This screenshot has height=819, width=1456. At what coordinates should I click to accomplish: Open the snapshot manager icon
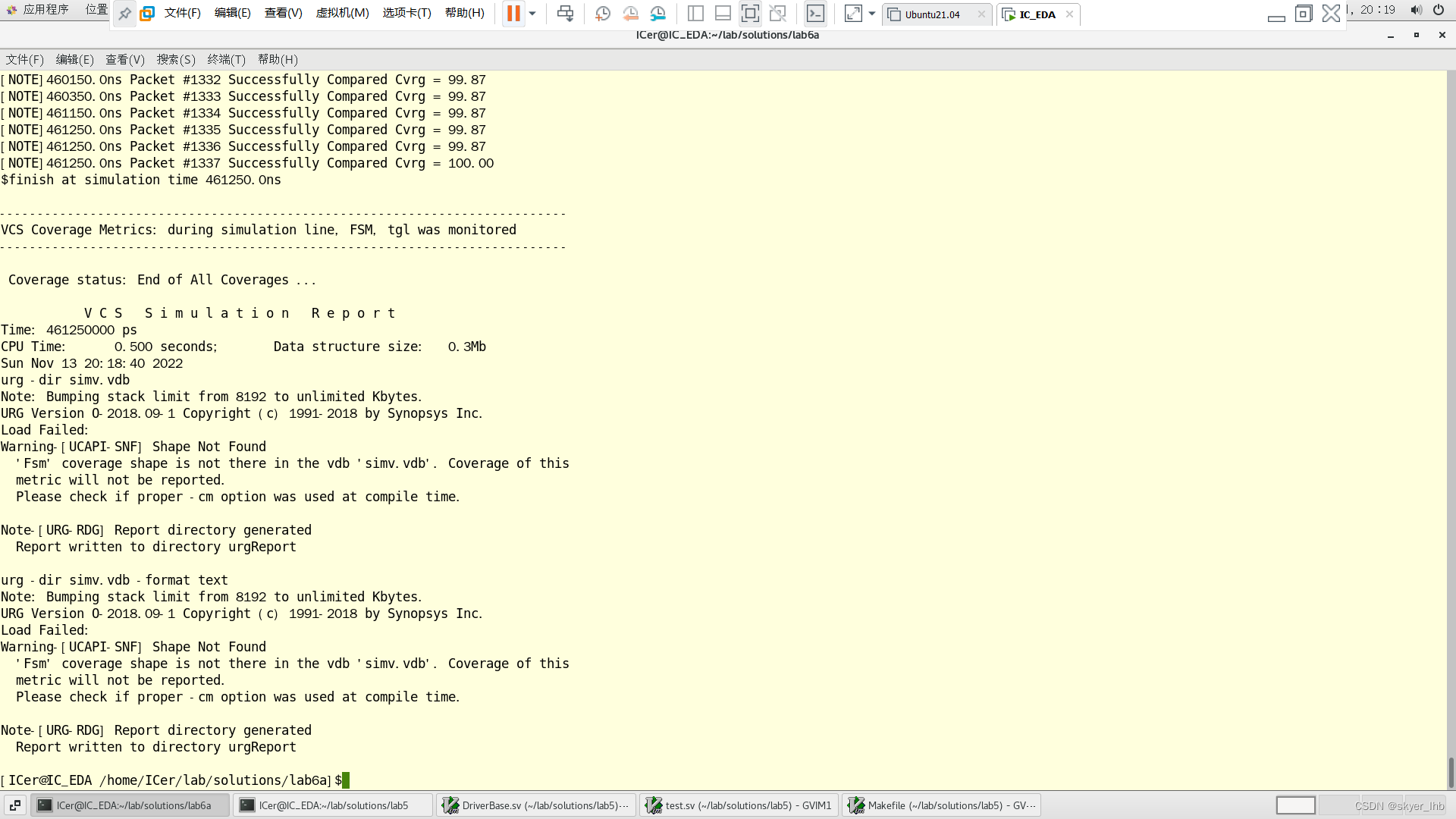(x=658, y=13)
